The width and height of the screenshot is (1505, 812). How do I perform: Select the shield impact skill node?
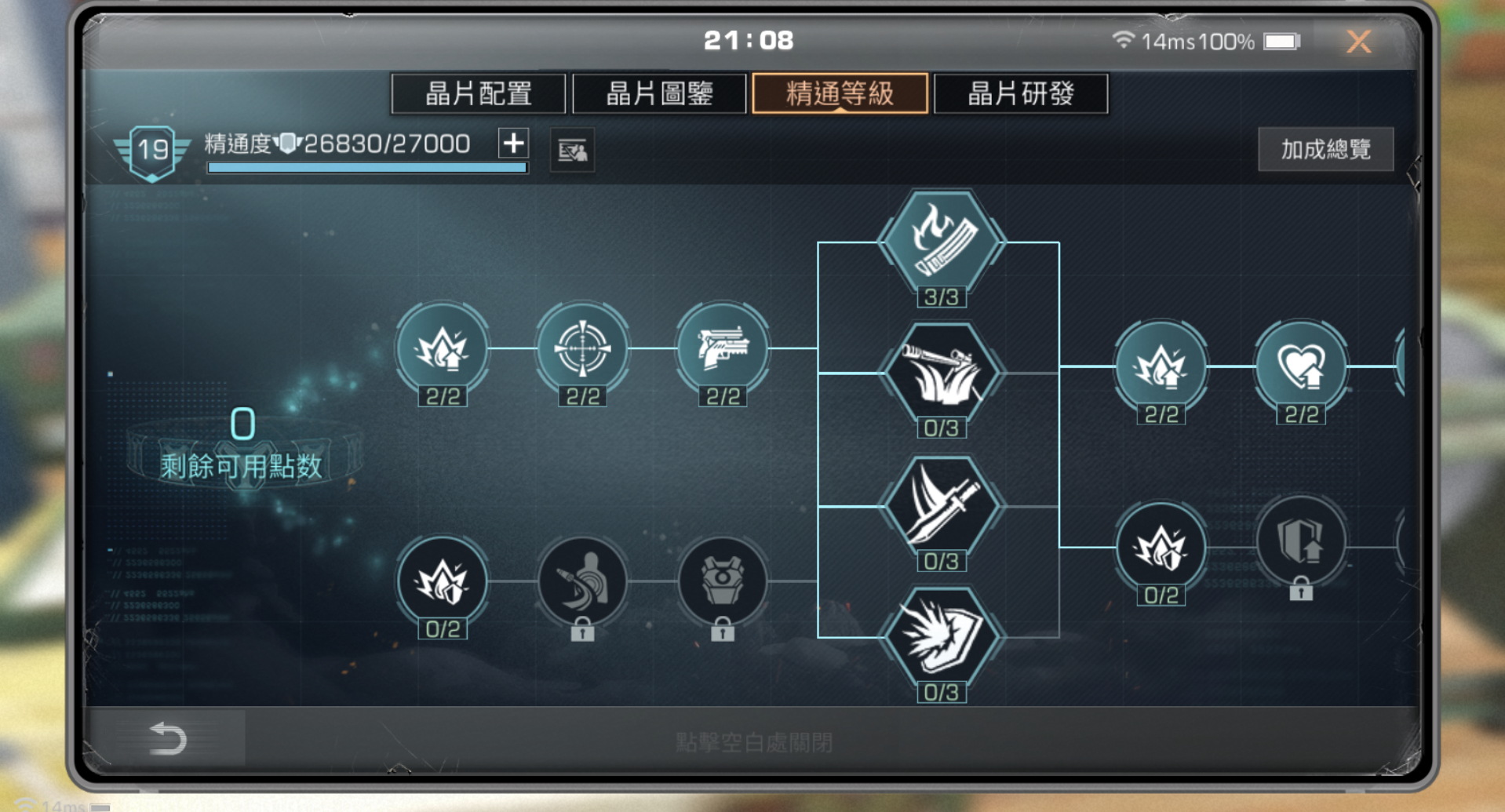pos(941,637)
